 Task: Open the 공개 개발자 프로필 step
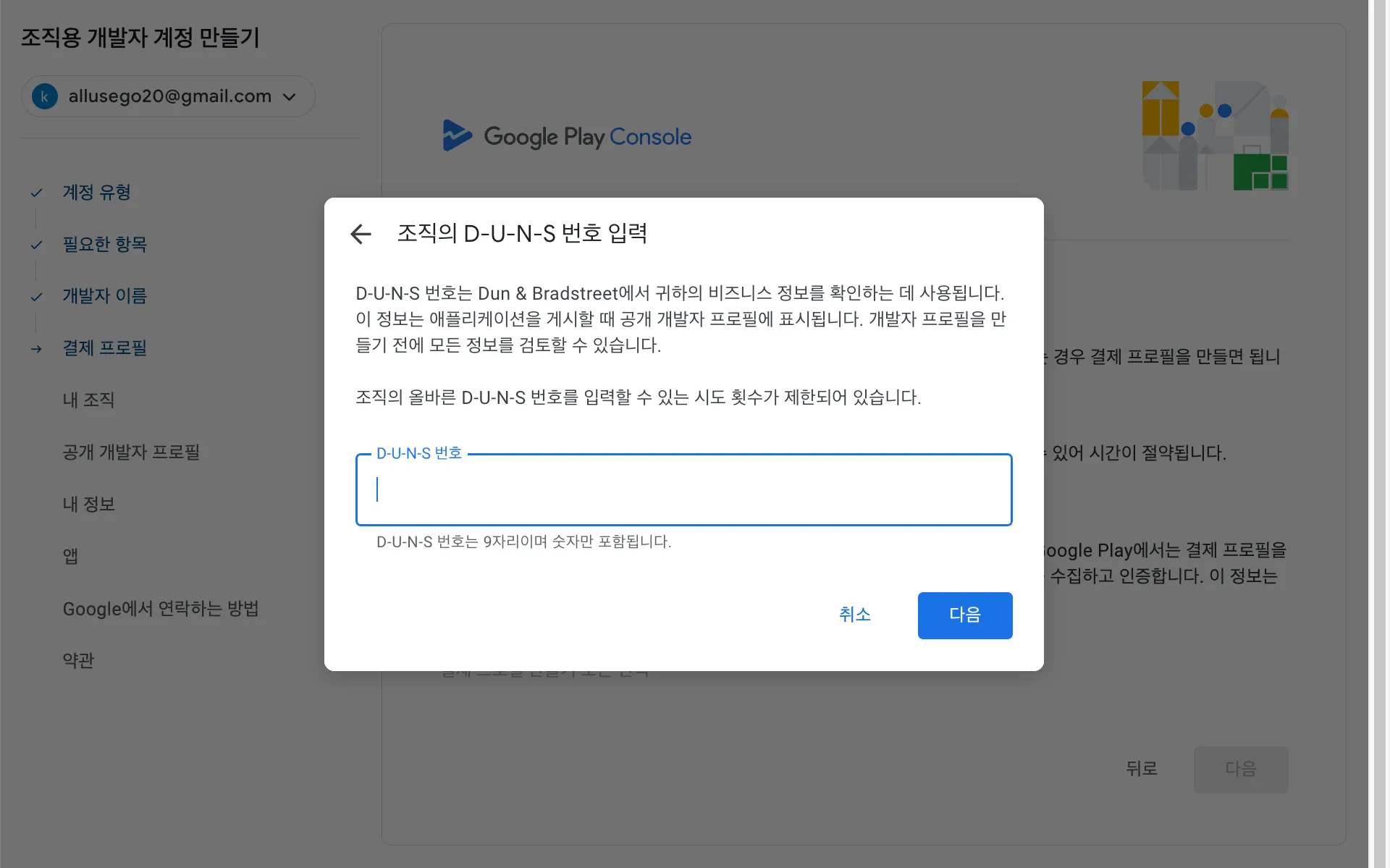point(131,452)
